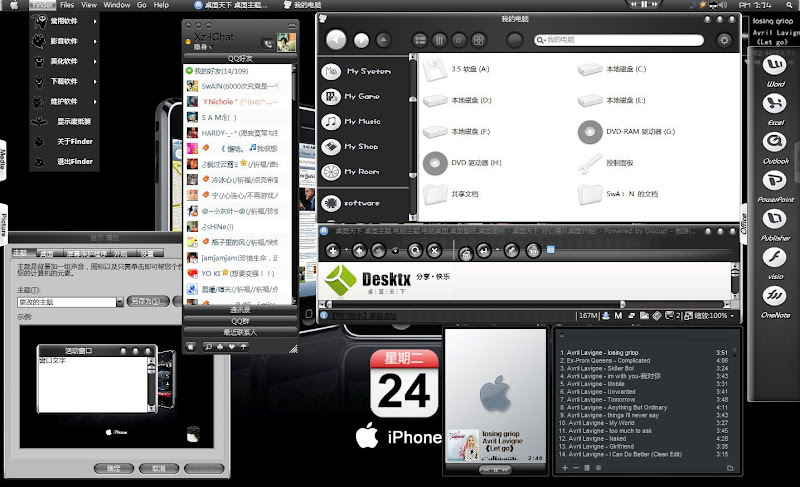This screenshot has height=487, width=800.
Task: Open My Shop in explorer sidebar
Action: 350,147
